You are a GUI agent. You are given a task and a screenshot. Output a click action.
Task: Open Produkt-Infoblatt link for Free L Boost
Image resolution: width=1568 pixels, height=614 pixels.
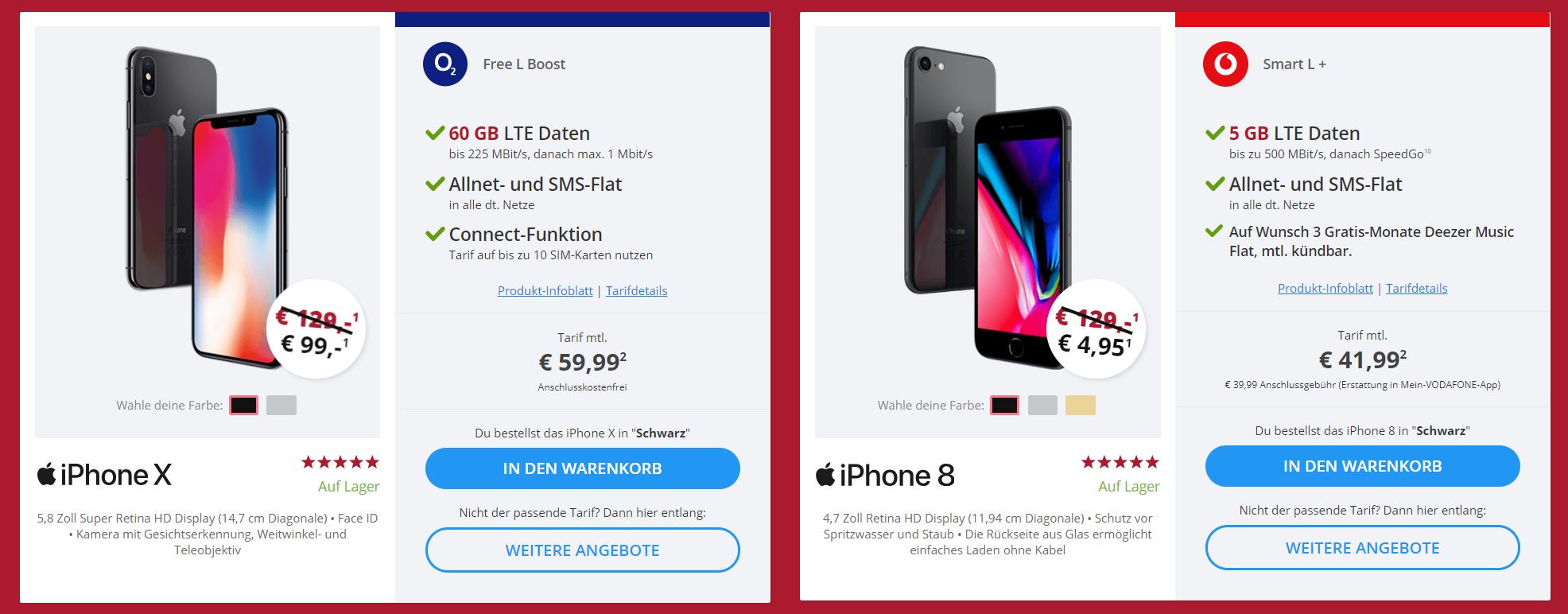coord(545,290)
